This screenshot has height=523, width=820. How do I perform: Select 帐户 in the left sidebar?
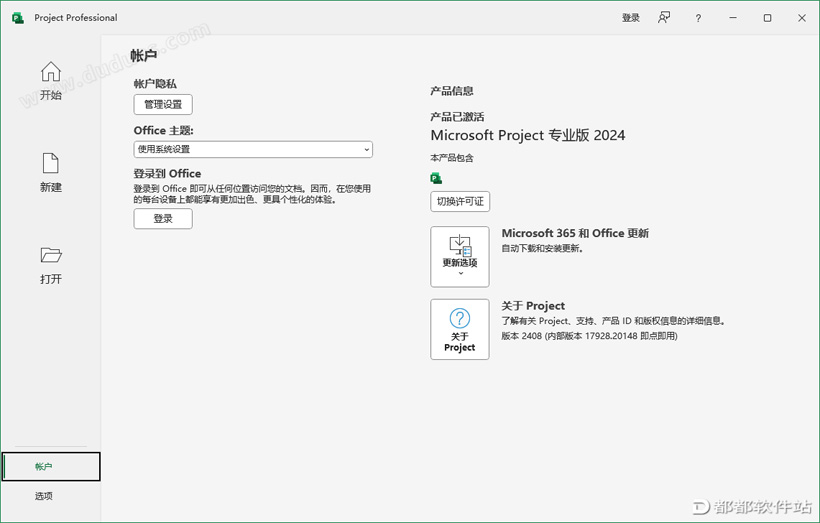tap(51, 467)
